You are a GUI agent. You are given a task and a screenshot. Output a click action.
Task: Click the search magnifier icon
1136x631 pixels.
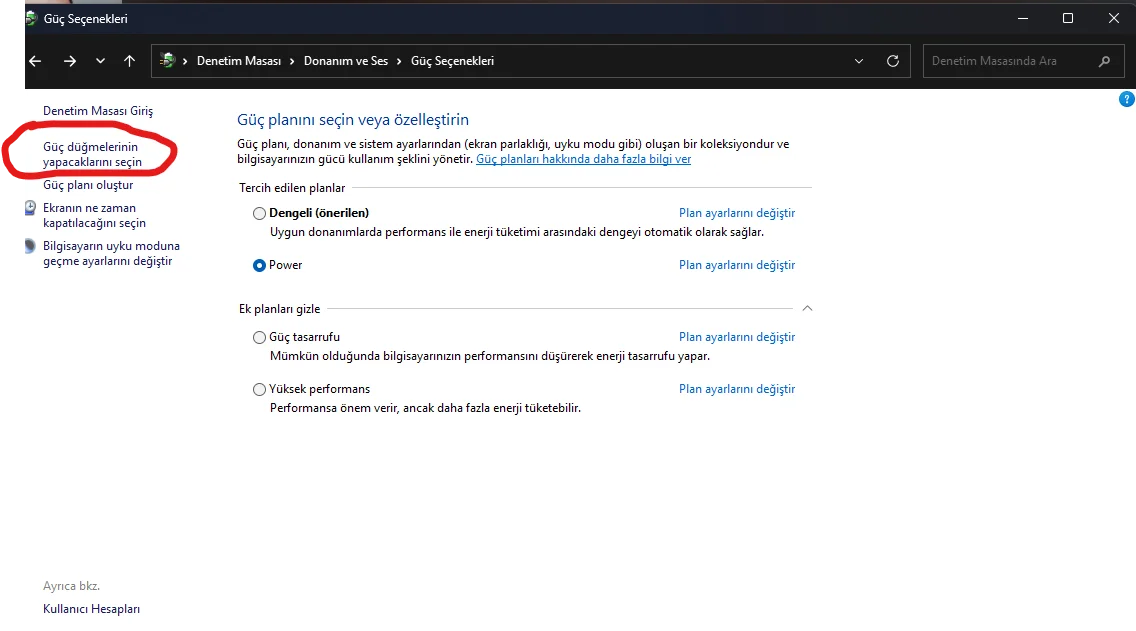[1104, 62]
